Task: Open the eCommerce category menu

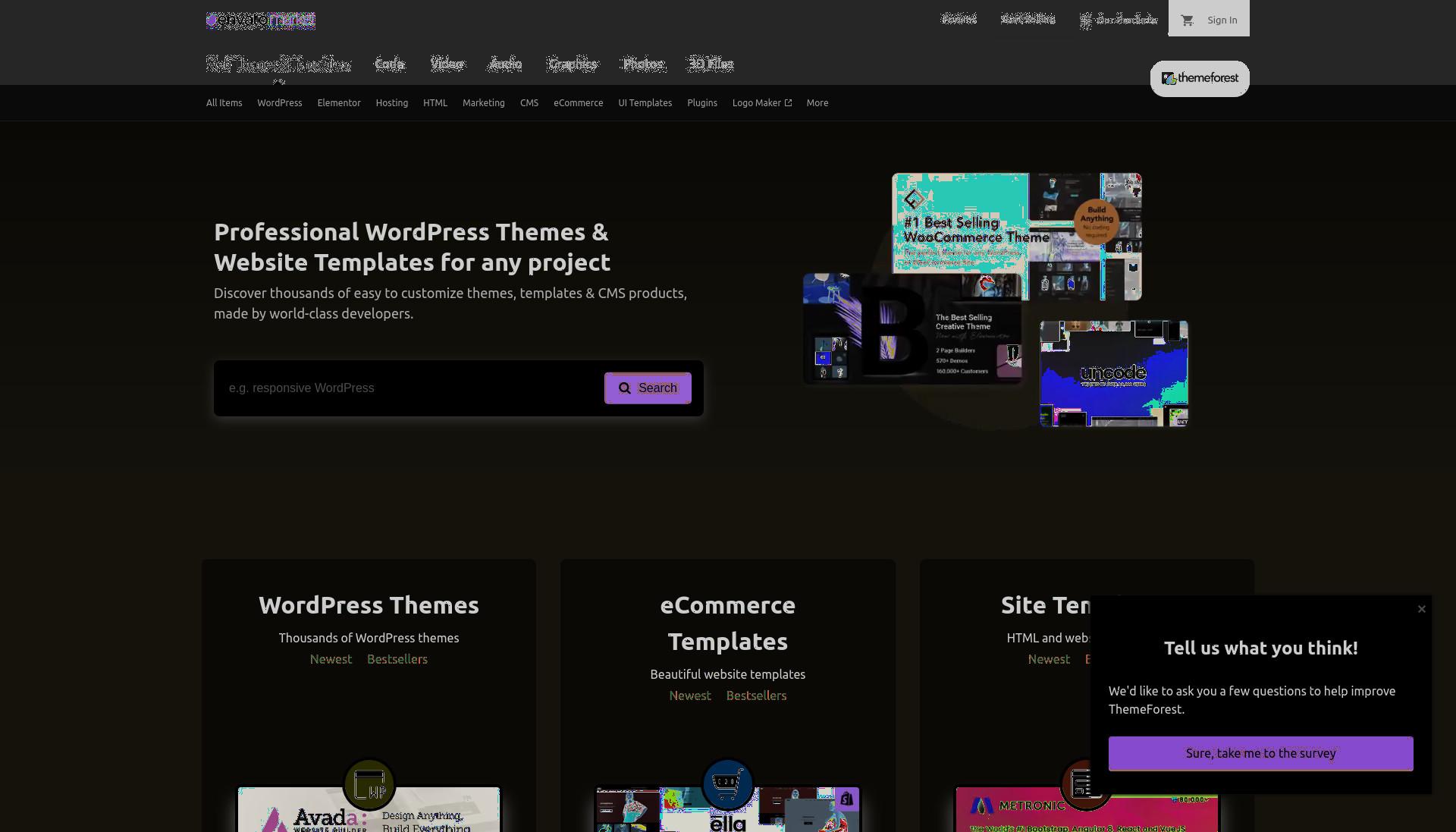Action: pyautogui.click(x=578, y=103)
